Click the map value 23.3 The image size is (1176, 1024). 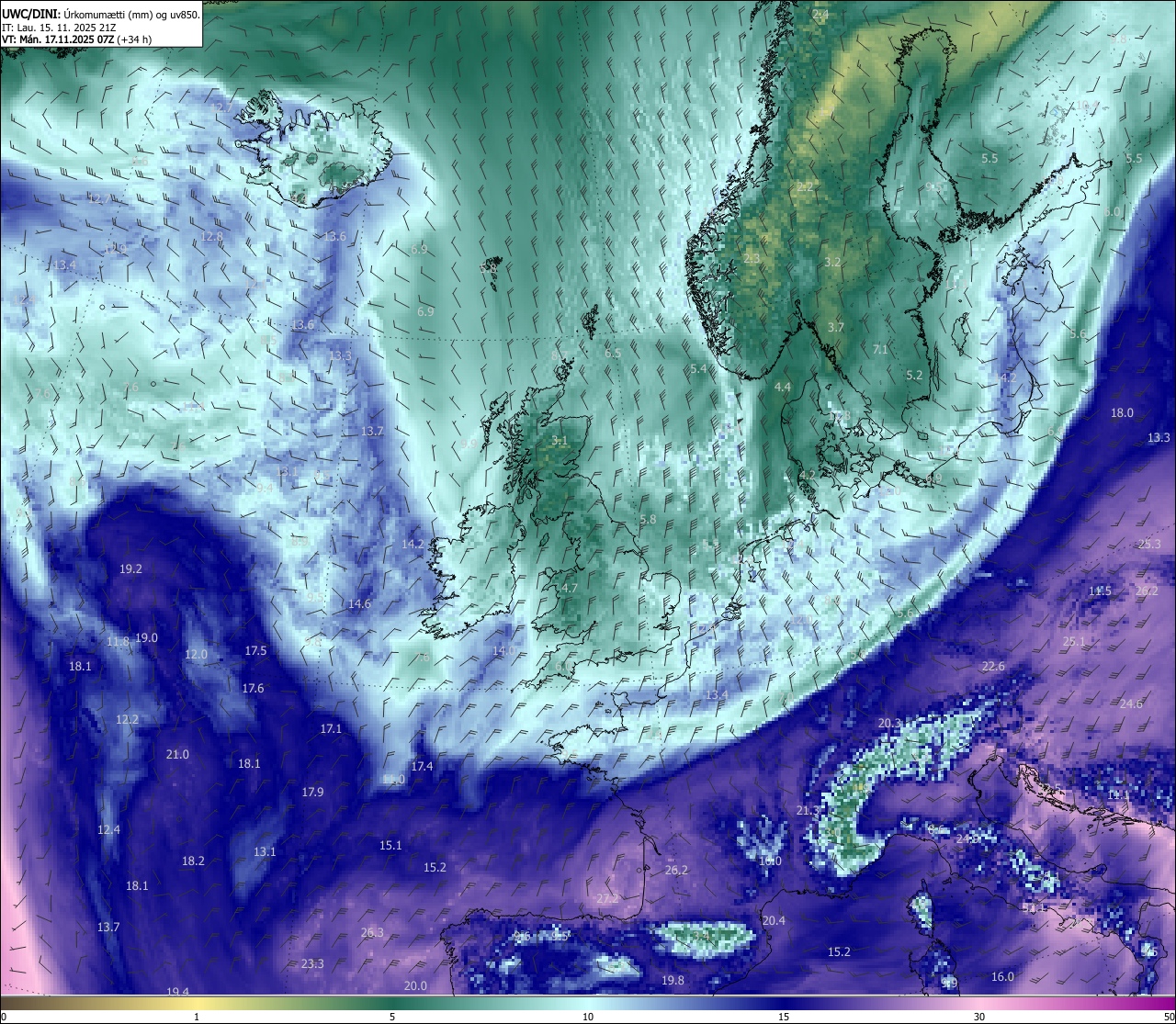point(312,964)
